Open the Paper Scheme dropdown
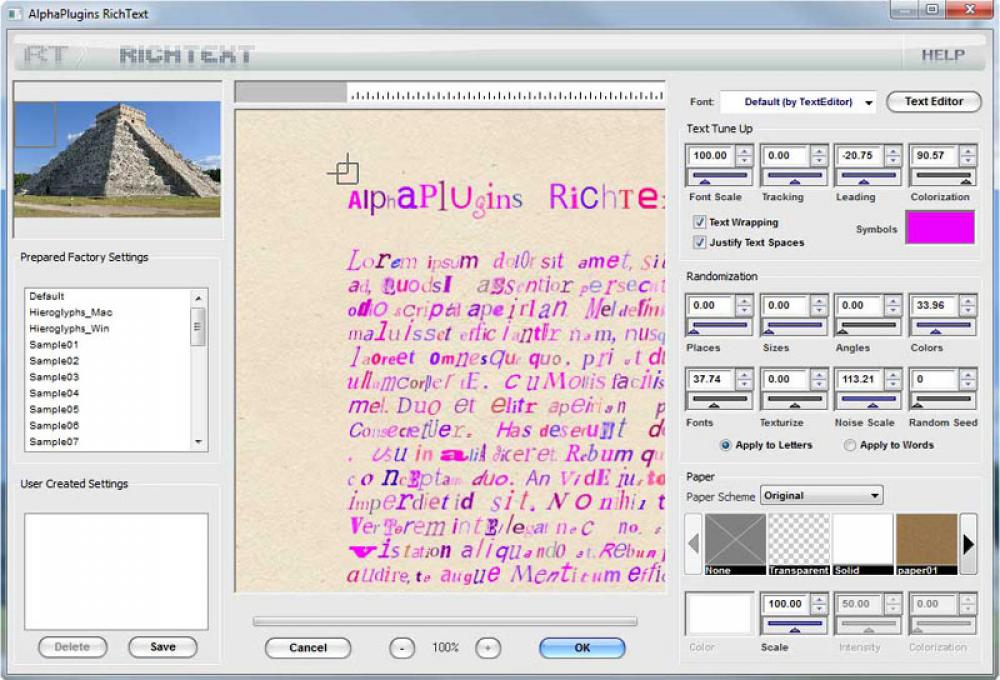 coord(876,495)
